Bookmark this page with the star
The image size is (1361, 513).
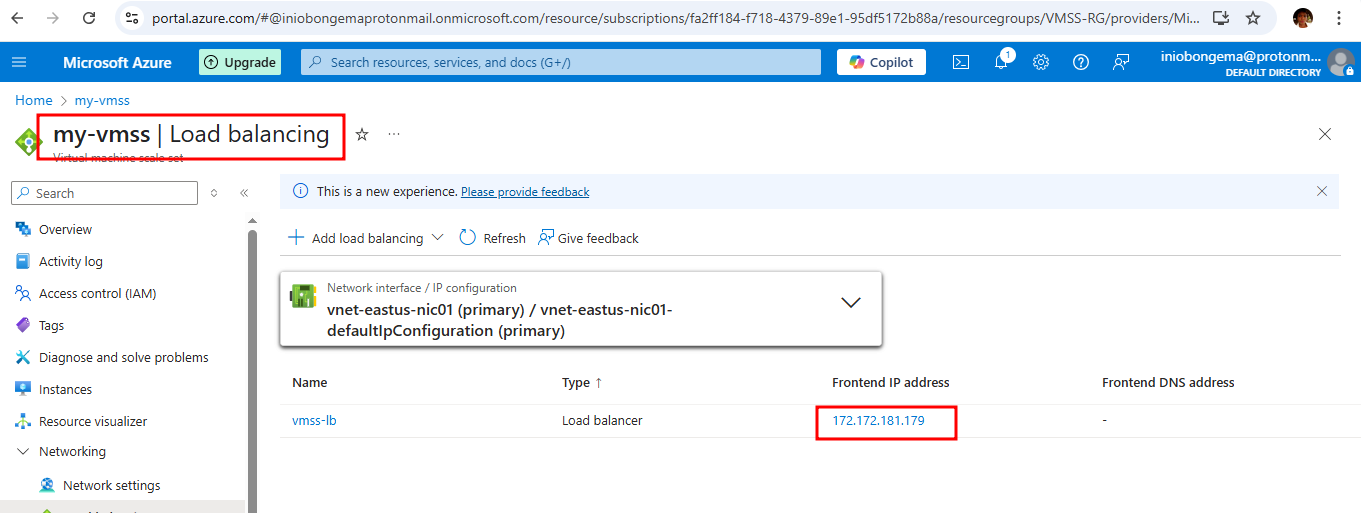pyautogui.click(x=1253, y=18)
